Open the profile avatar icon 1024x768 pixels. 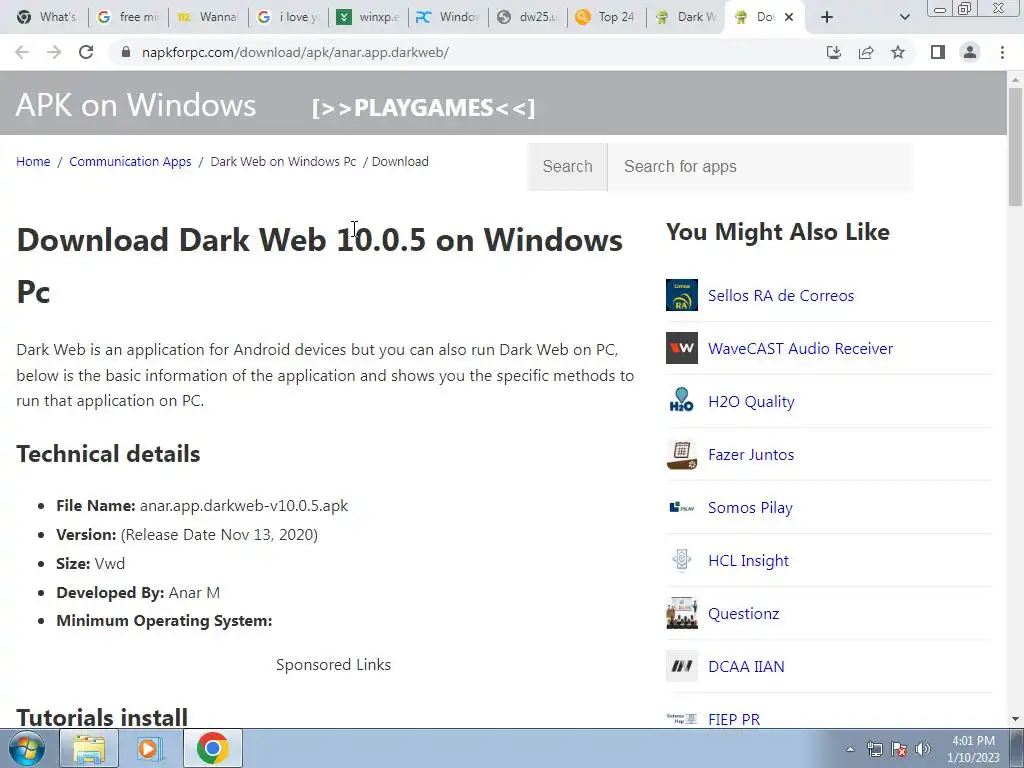(x=970, y=52)
